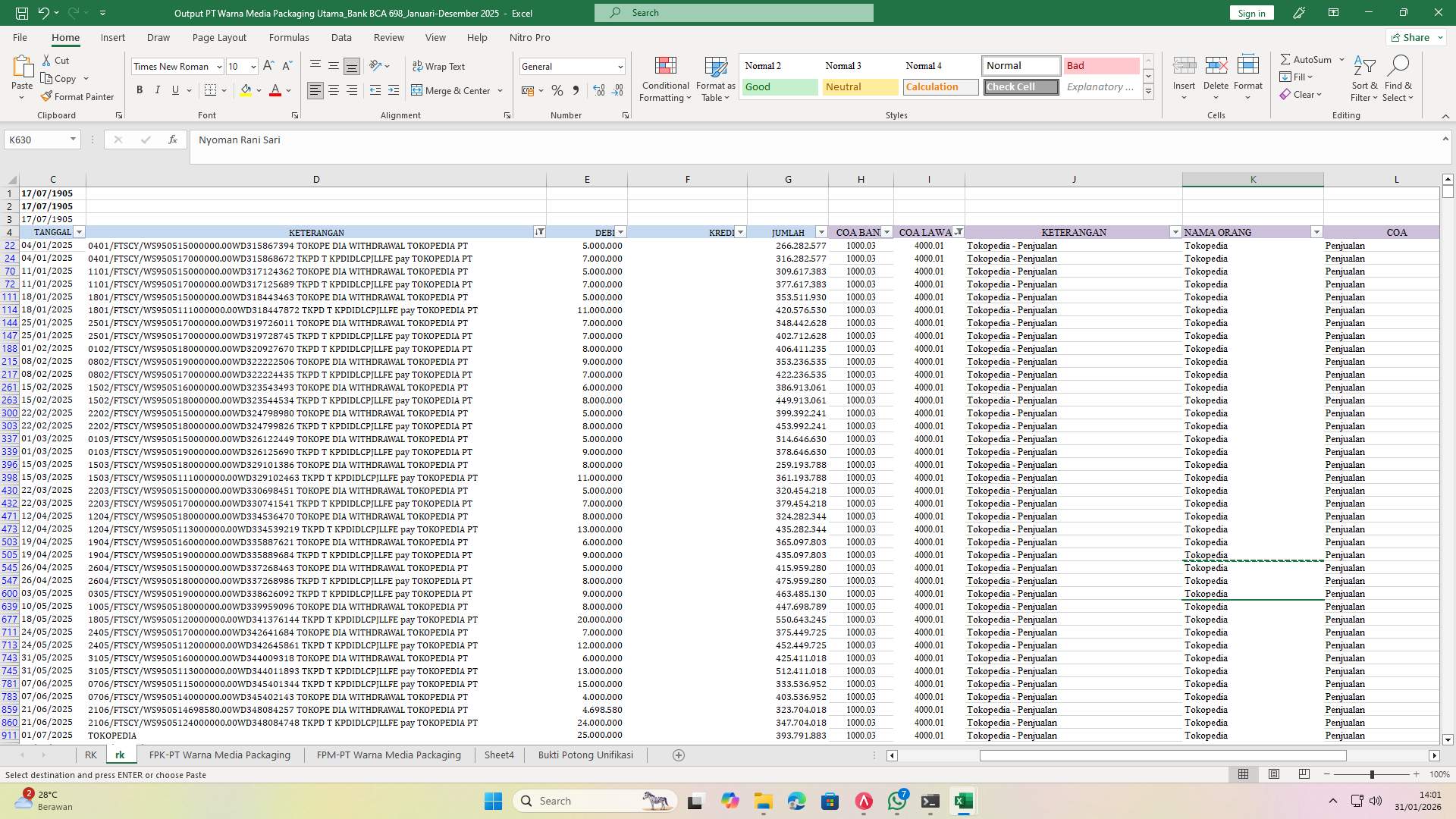Apply Merge & Center to selection
1456x819 pixels.
[x=452, y=90]
